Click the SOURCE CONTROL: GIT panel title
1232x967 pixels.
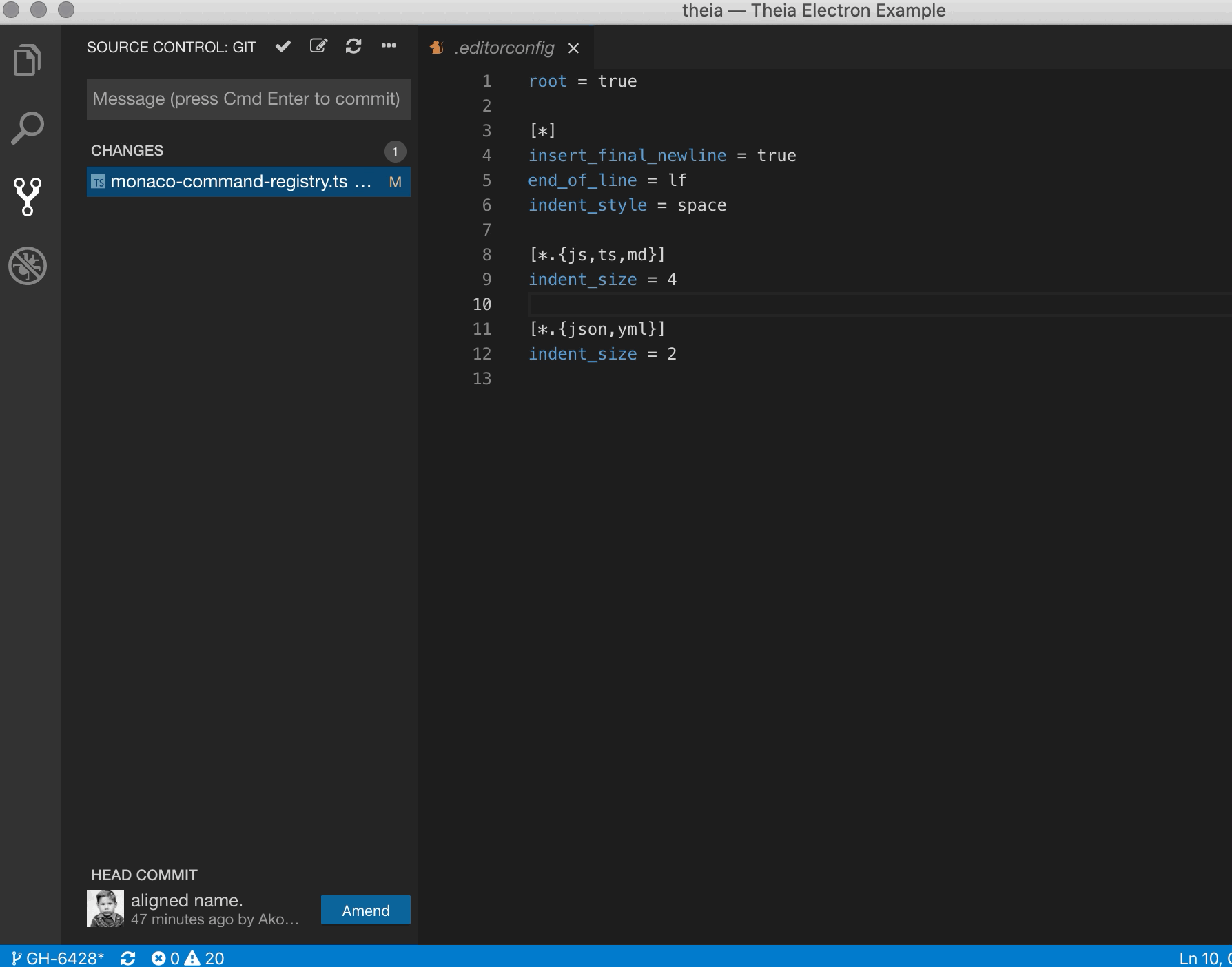click(172, 47)
